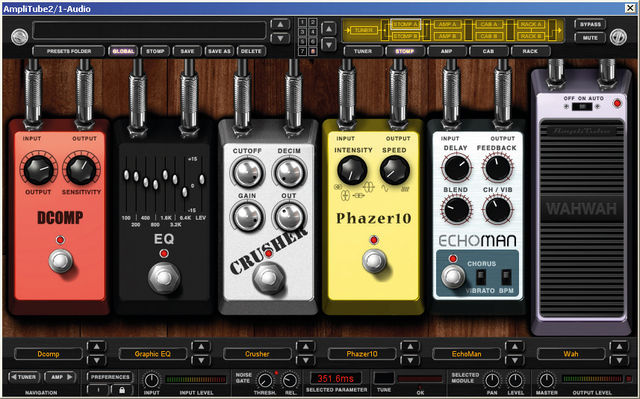This screenshot has width=640, height=399.
Task: Click the info 'i' button under Preferences
Action: click(x=98, y=390)
